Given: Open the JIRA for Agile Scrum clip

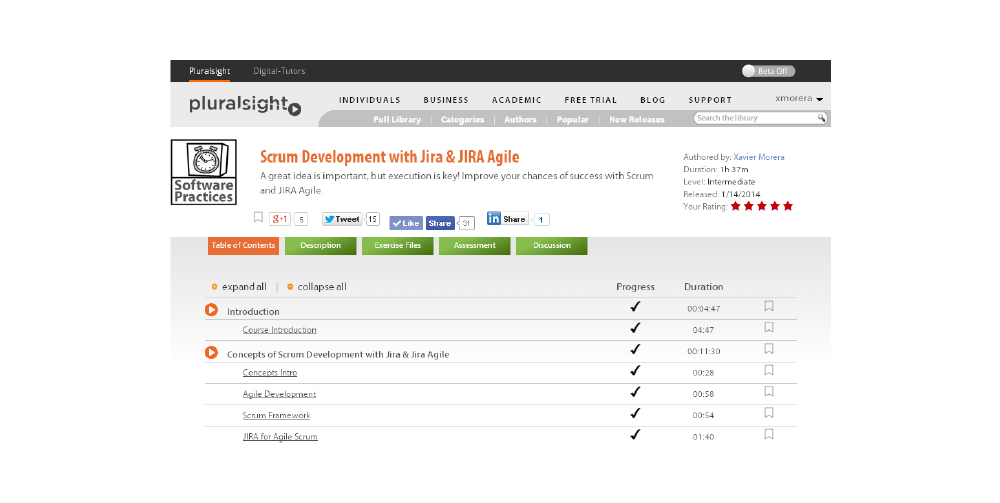Looking at the screenshot, I should [280, 437].
